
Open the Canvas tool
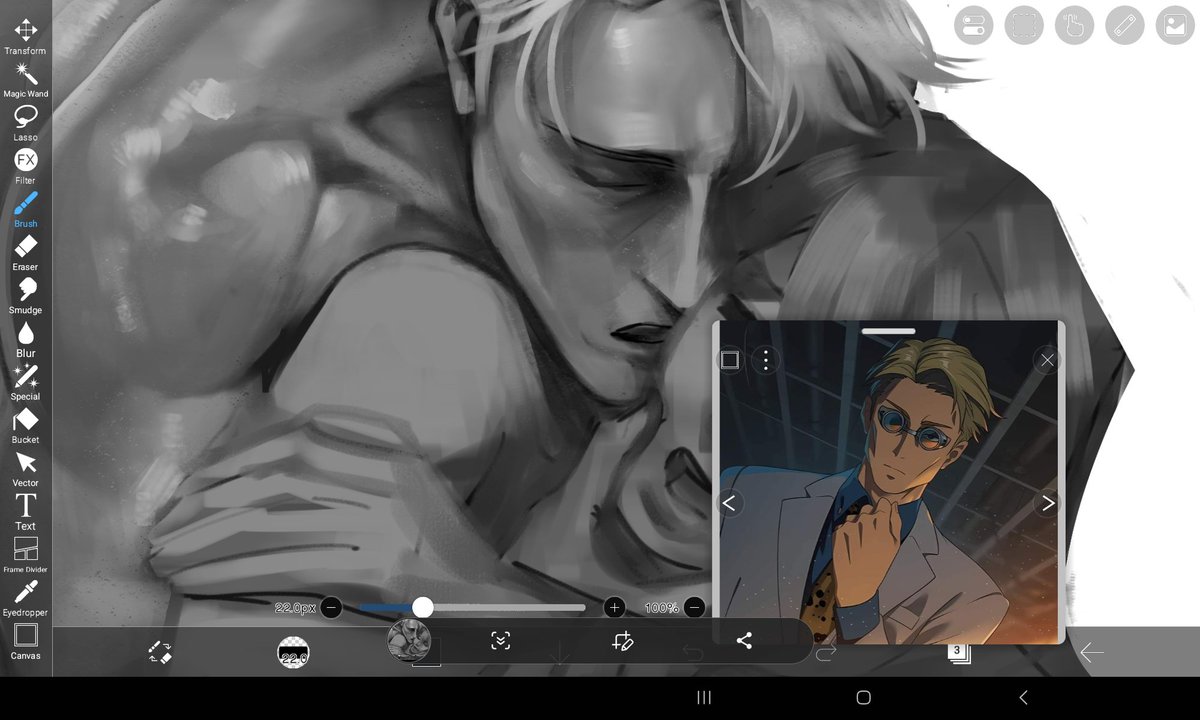(25, 641)
